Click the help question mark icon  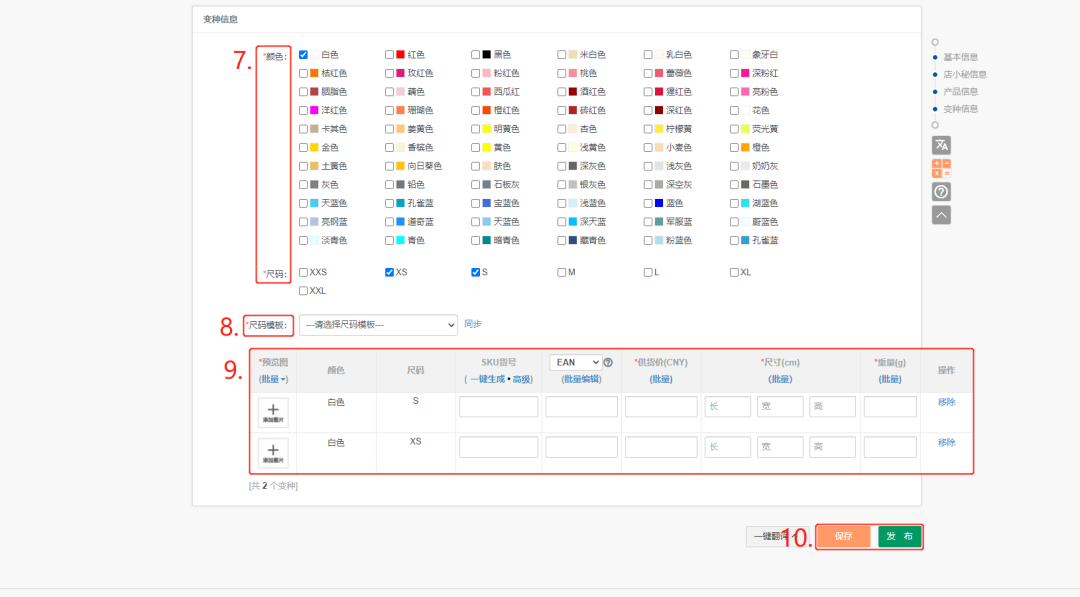[940, 190]
